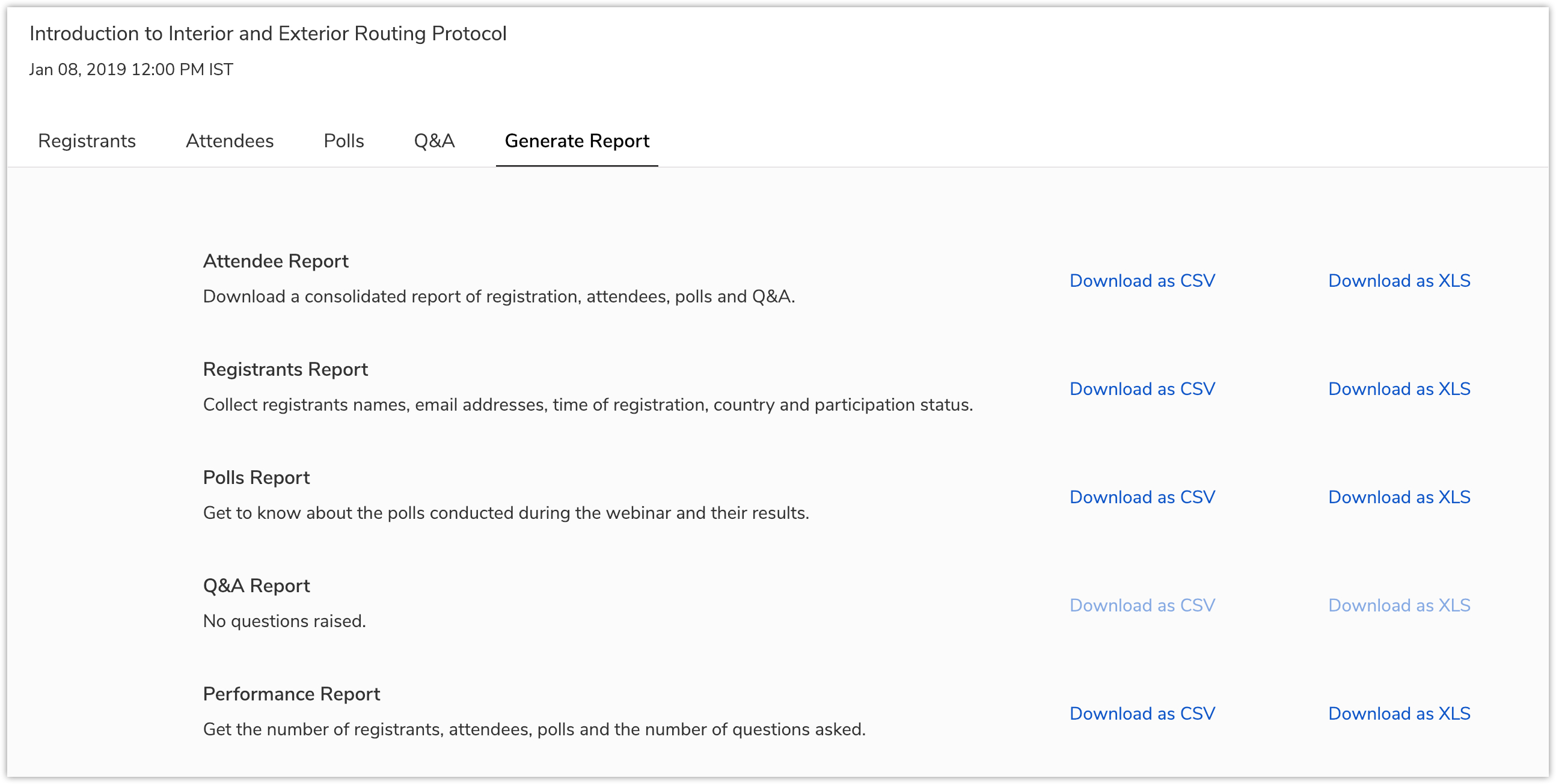Download Registrants Report as CSV

(1142, 389)
